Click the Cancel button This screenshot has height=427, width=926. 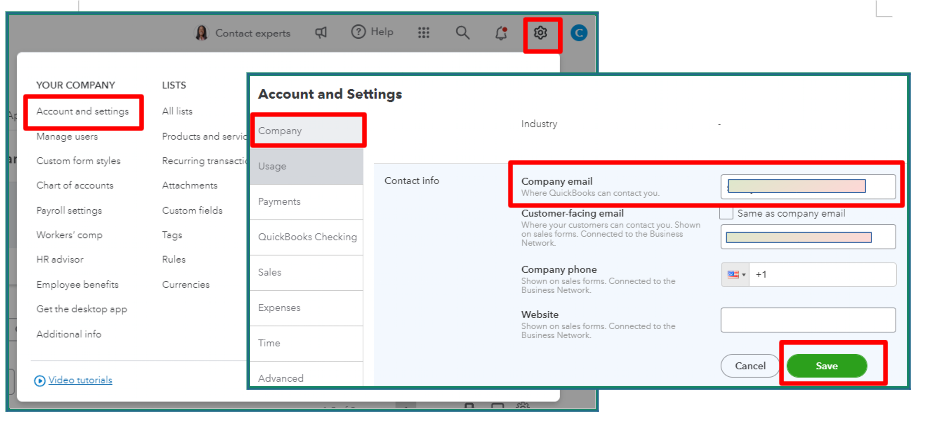(750, 366)
